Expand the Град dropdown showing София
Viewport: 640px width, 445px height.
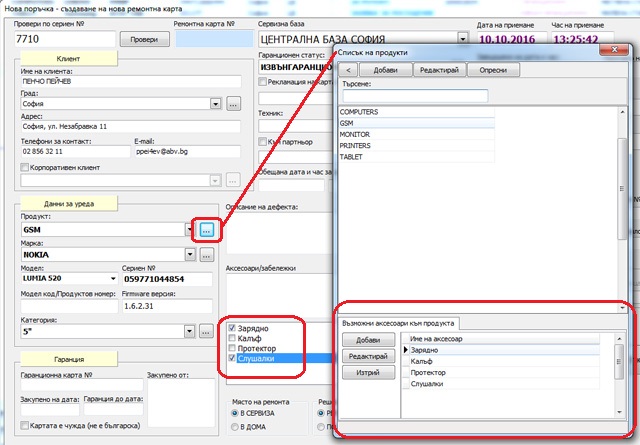tap(216, 103)
